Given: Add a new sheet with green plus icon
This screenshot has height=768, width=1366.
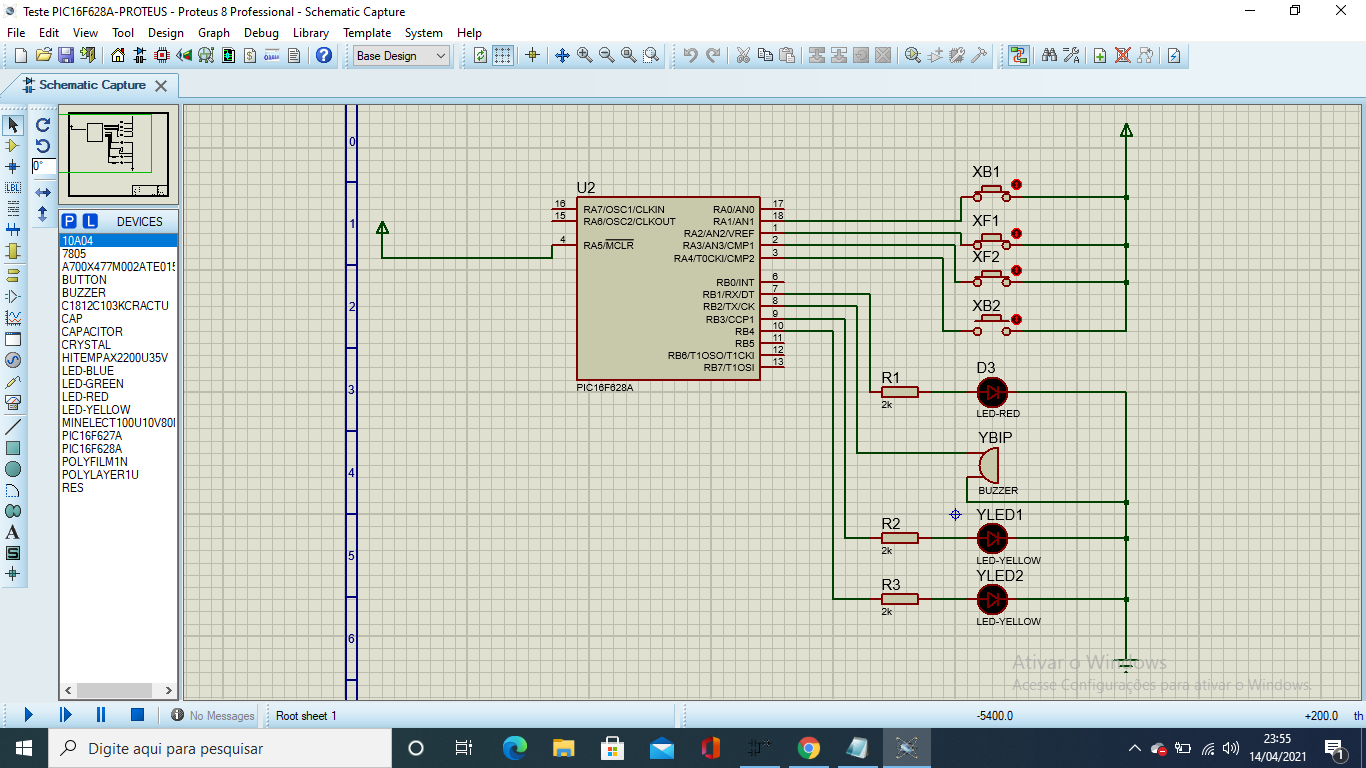Looking at the screenshot, I should point(1100,55).
